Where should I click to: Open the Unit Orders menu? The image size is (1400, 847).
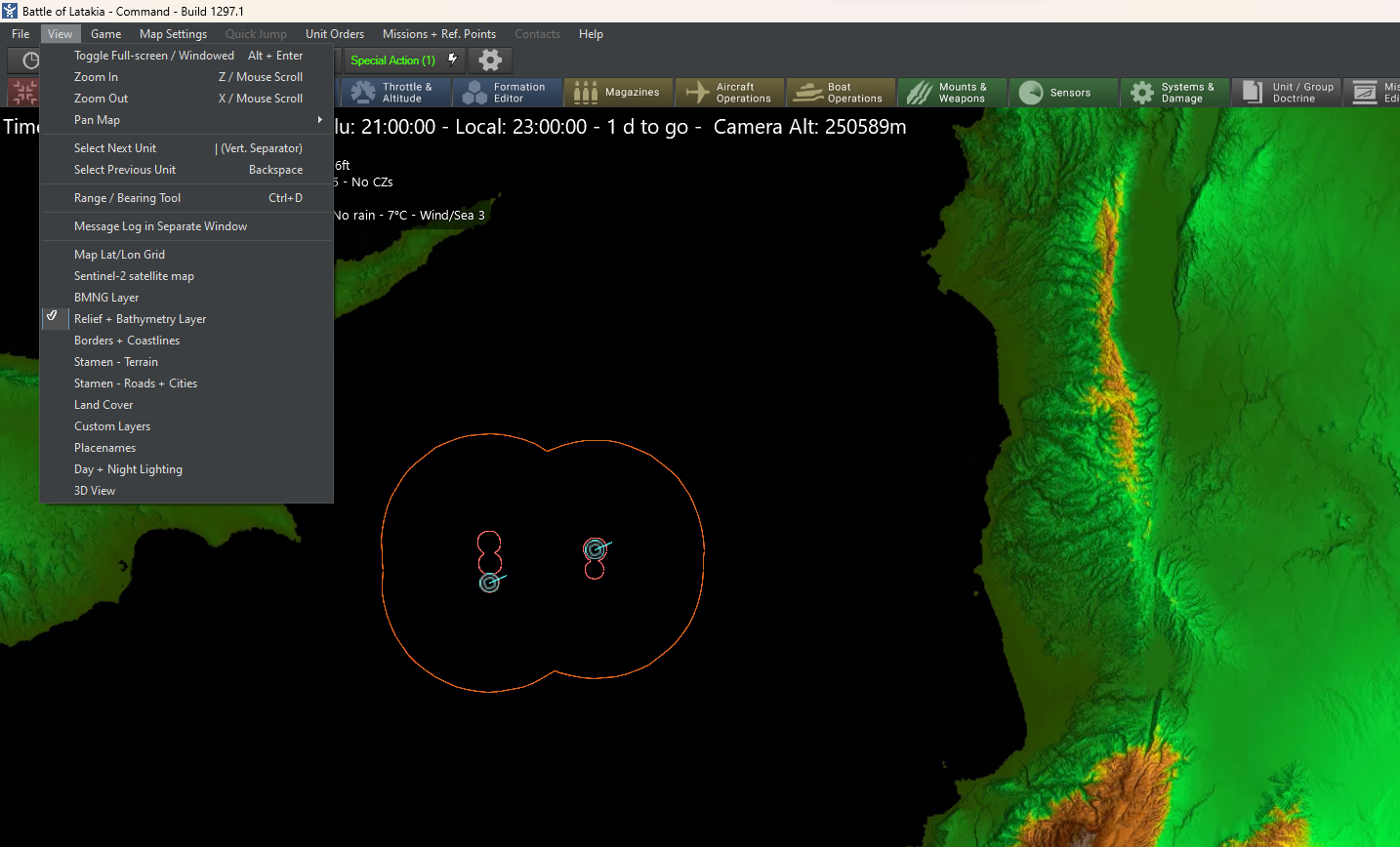[335, 34]
